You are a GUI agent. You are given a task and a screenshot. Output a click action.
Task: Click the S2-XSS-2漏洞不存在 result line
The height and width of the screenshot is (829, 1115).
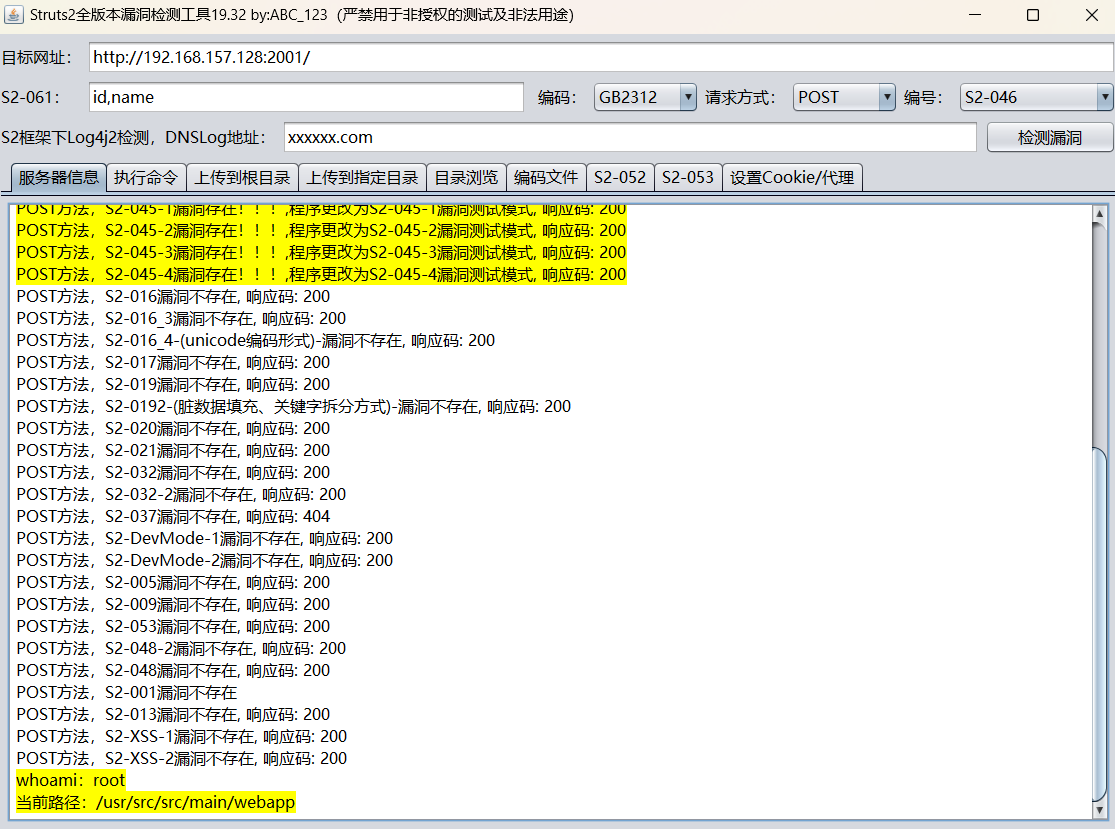tap(181, 759)
